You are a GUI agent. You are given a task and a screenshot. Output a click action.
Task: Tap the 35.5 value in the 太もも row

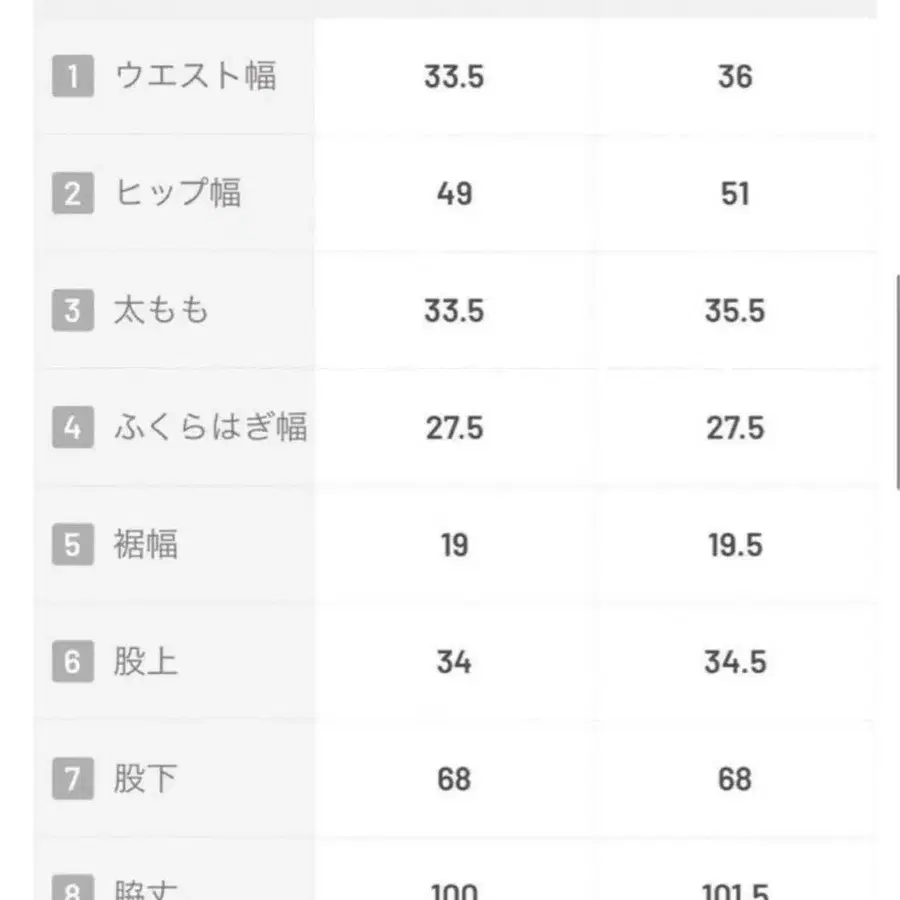pos(735,310)
